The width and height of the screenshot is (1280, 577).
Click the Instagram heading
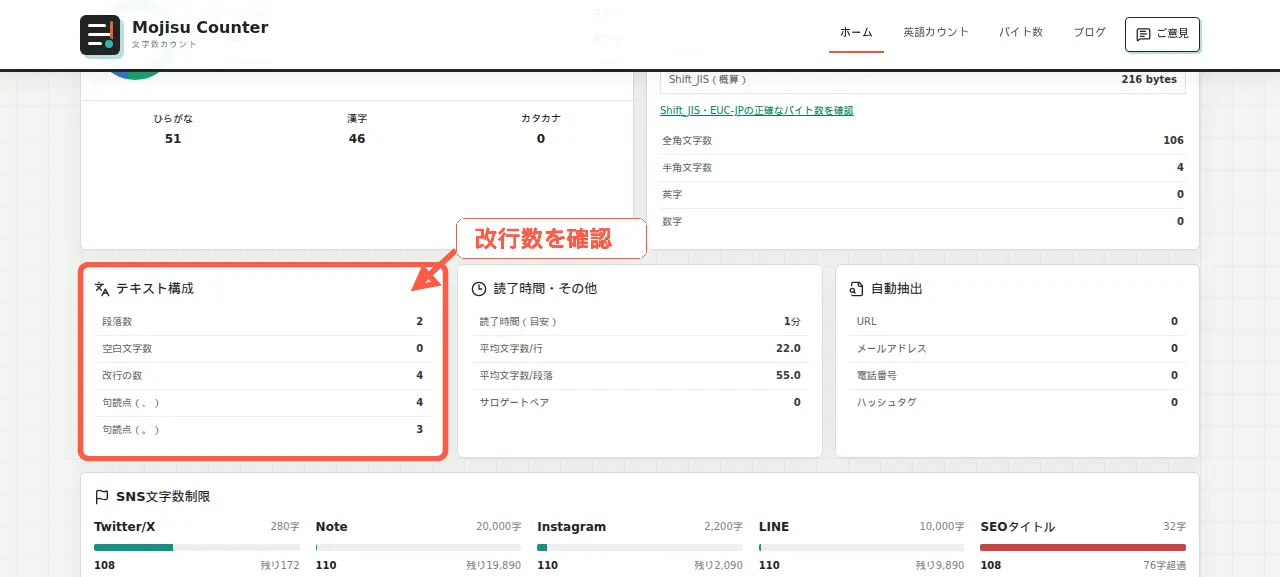tap(571, 526)
